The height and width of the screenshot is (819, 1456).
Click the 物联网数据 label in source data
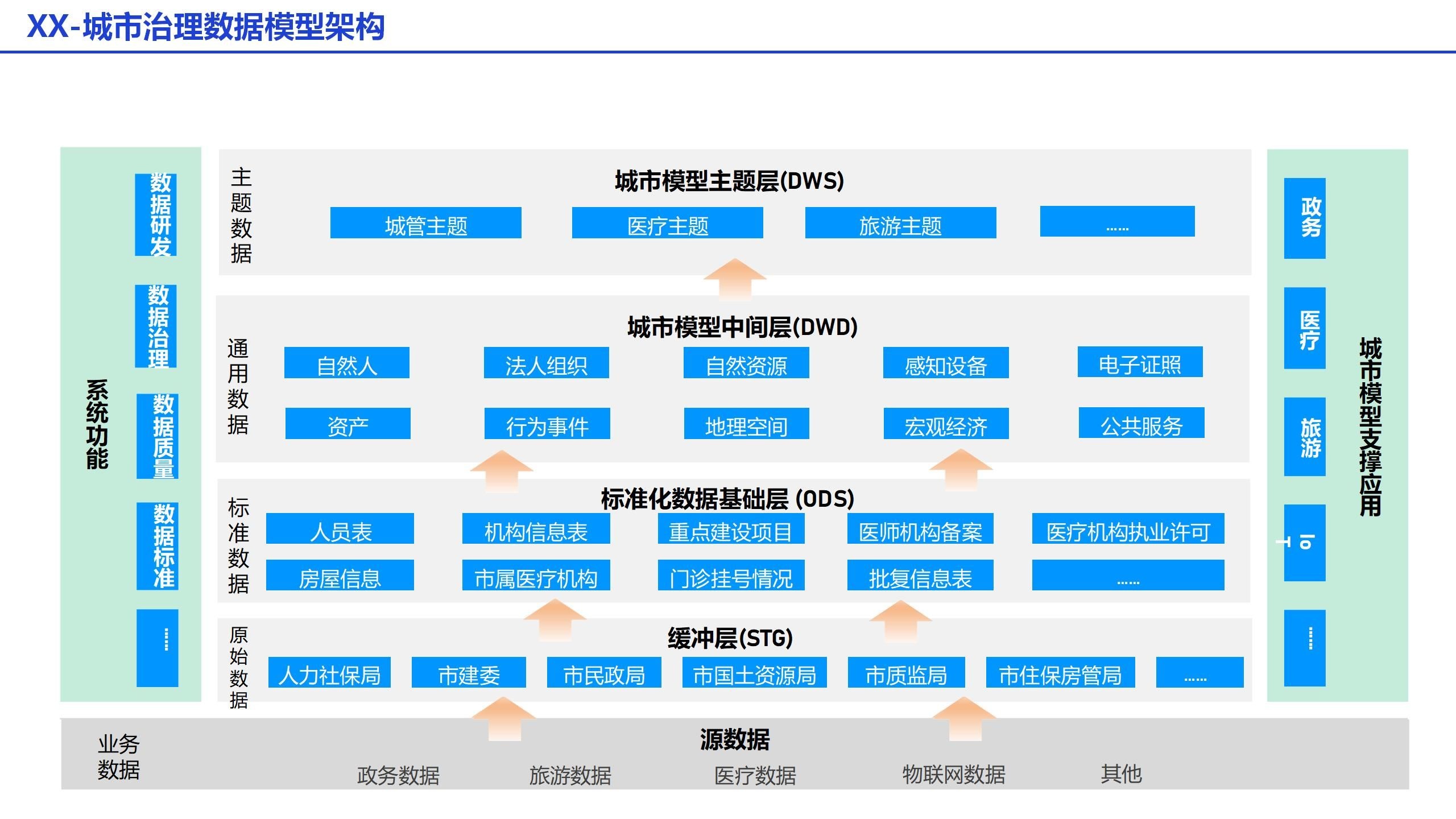(953, 775)
